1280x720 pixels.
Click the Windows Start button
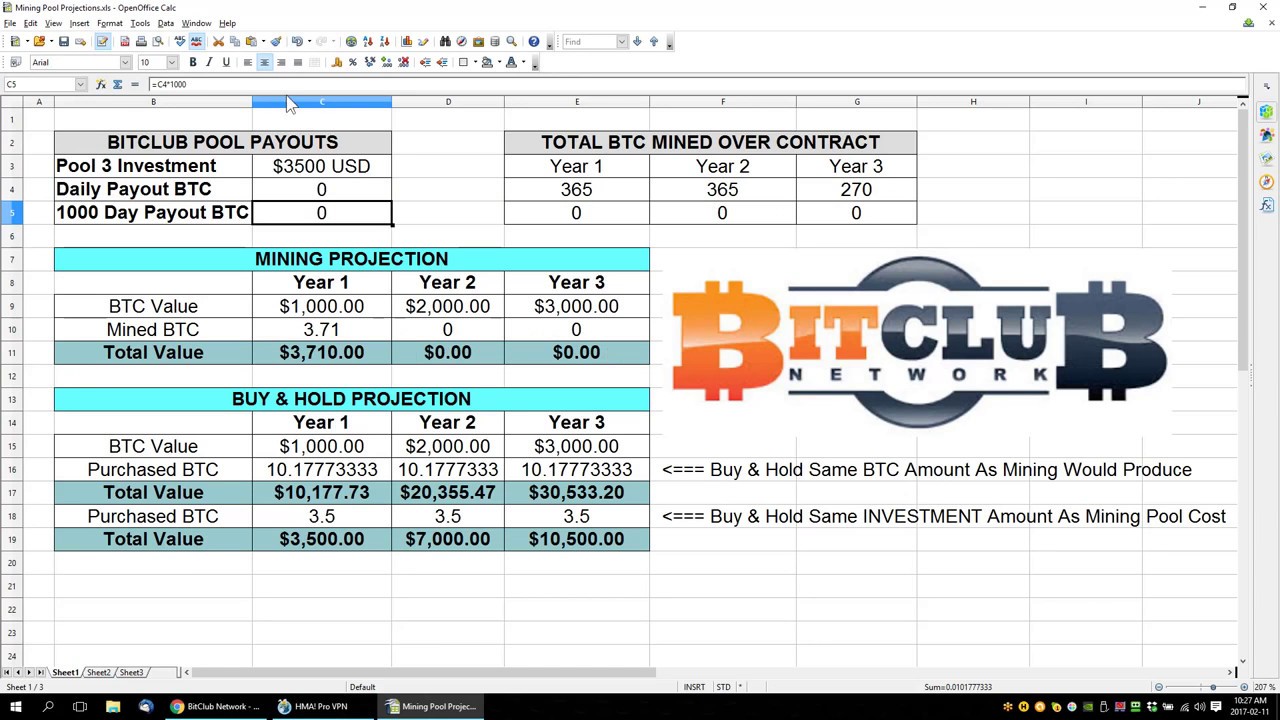pos(15,706)
